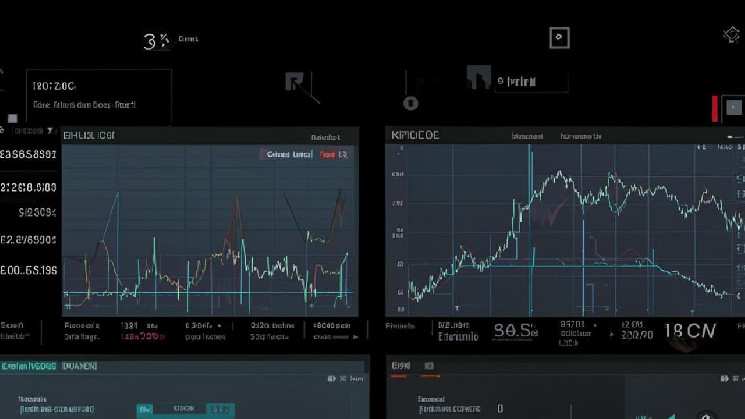
Task: Switch to the 'DUAXEN' tab
Action: coord(80,366)
